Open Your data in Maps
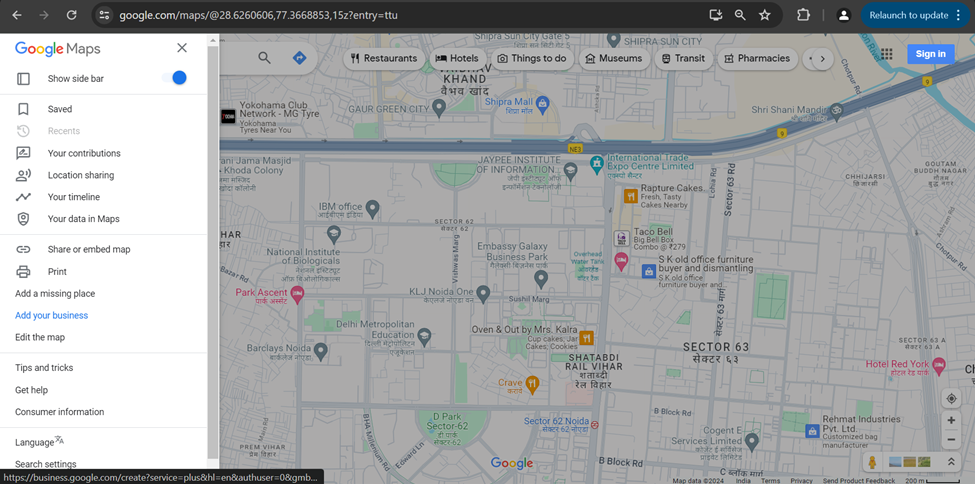Image resolution: width=975 pixels, height=484 pixels. pyautogui.click(x=83, y=219)
